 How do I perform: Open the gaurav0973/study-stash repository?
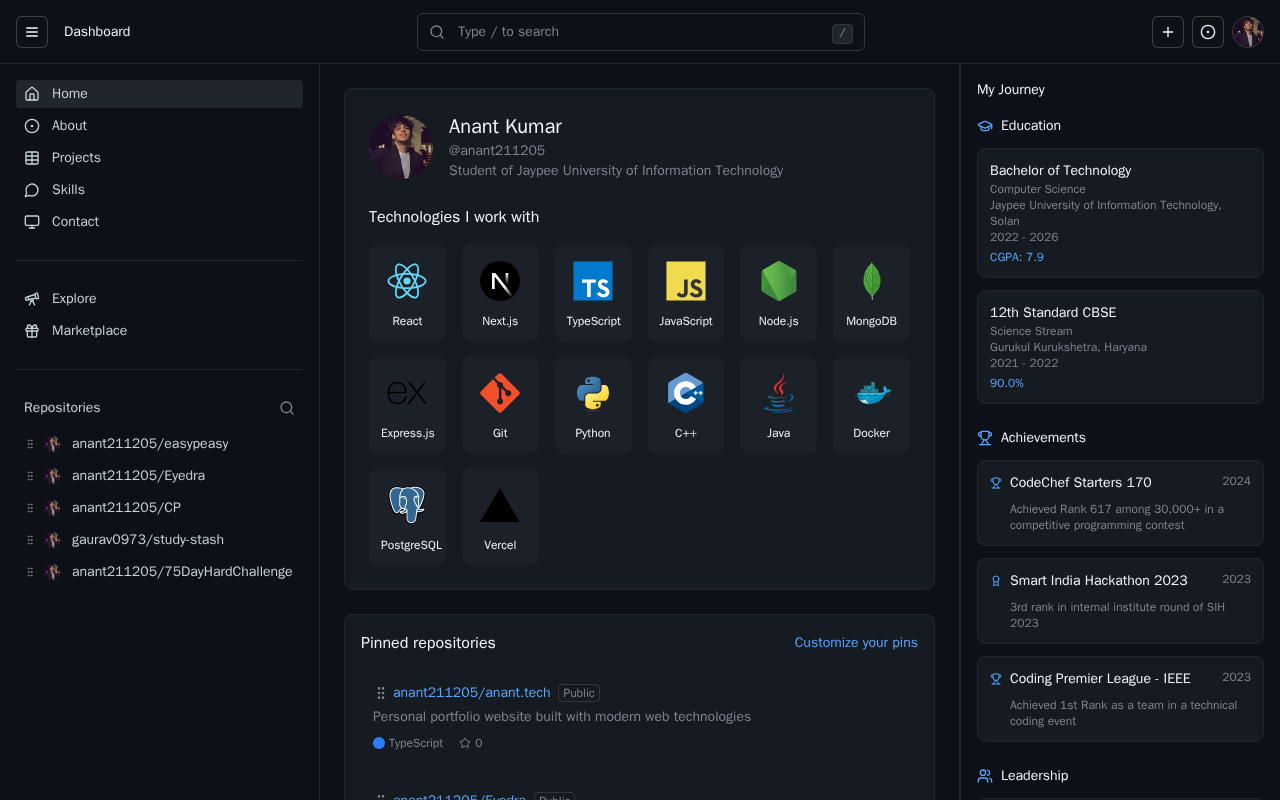point(148,540)
